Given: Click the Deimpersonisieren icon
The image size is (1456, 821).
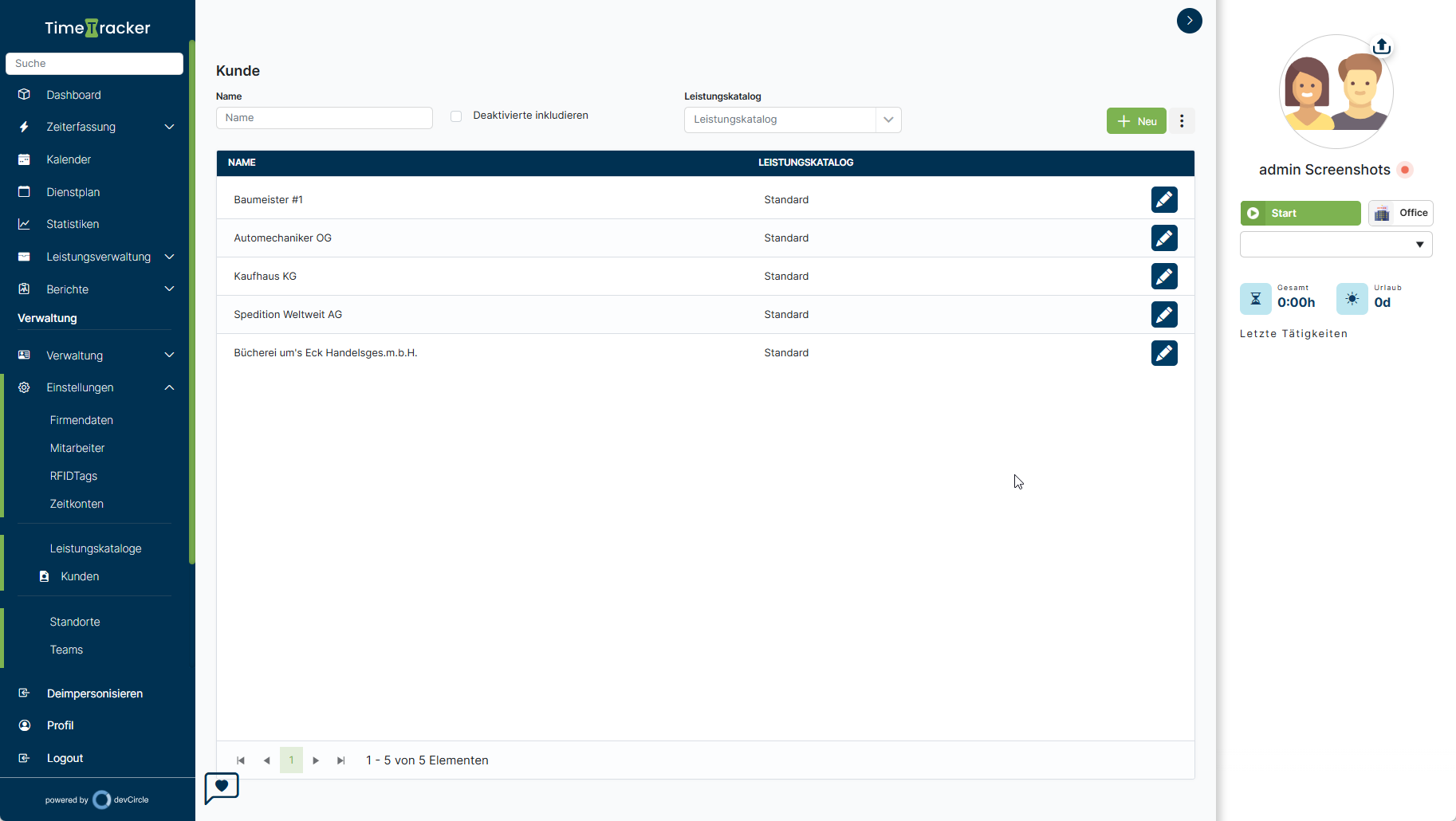Looking at the screenshot, I should (x=24, y=693).
